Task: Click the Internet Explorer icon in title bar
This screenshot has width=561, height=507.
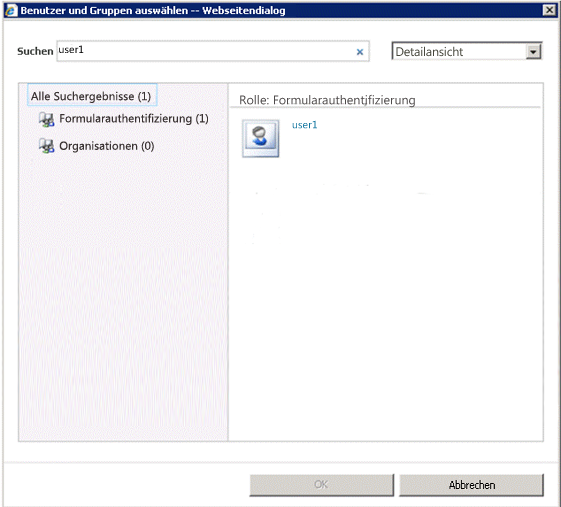Action: [x=11, y=10]
